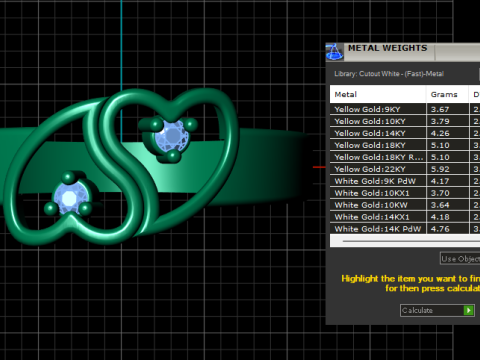Click the Metal Weights scale icon
Viewport: 480px width, 360px height.
pos(334,52)
